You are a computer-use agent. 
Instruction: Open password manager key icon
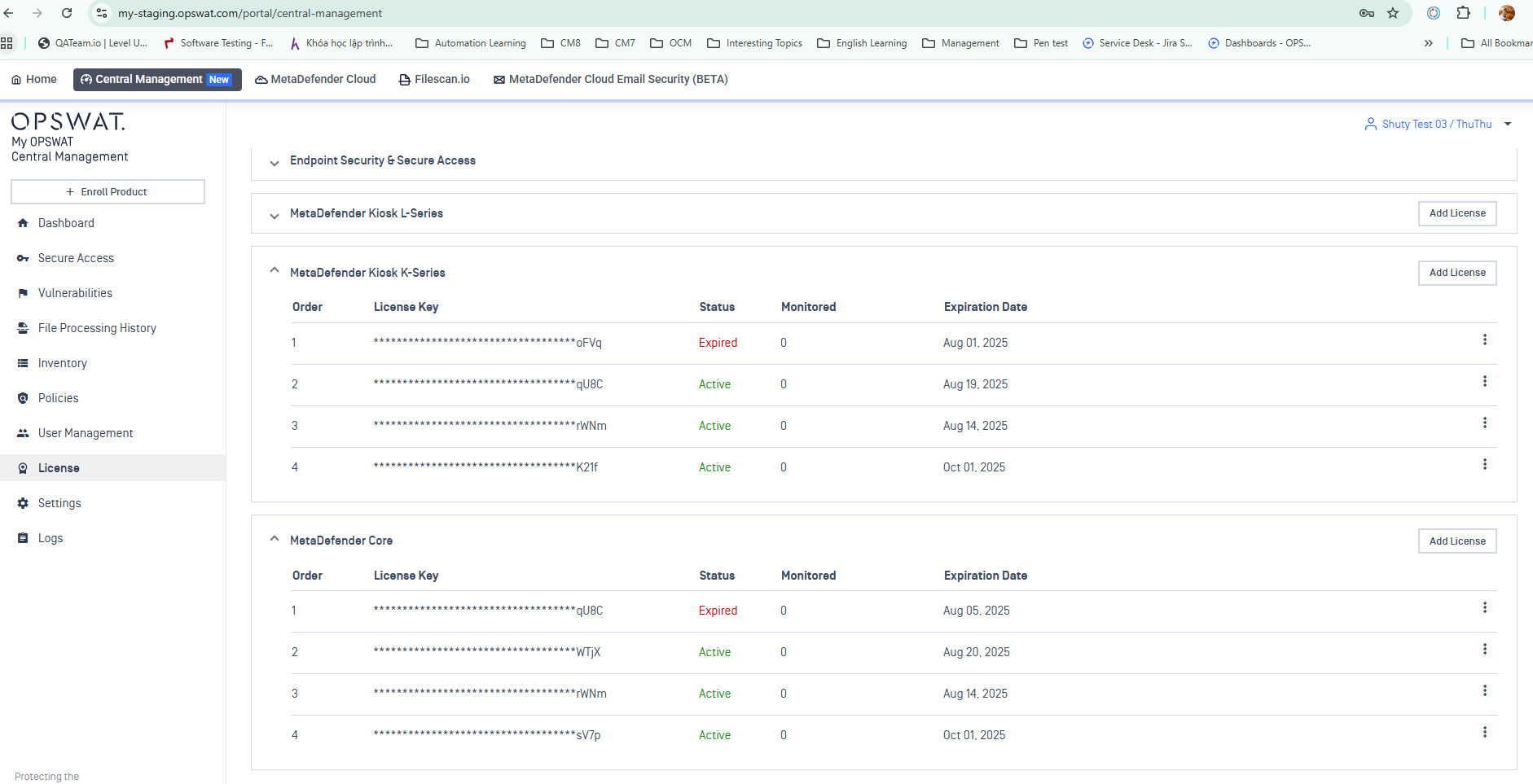tap(1367, 13)
